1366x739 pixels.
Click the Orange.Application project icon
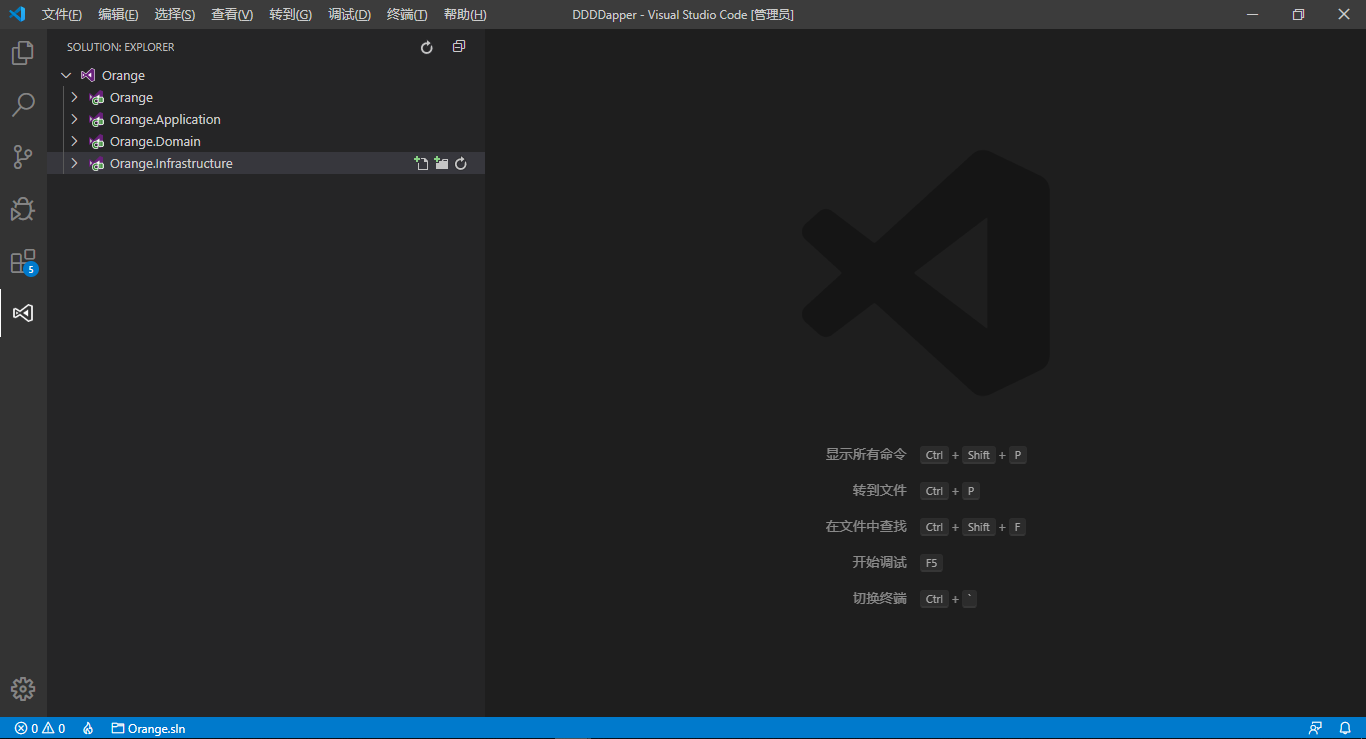[96, 120]
